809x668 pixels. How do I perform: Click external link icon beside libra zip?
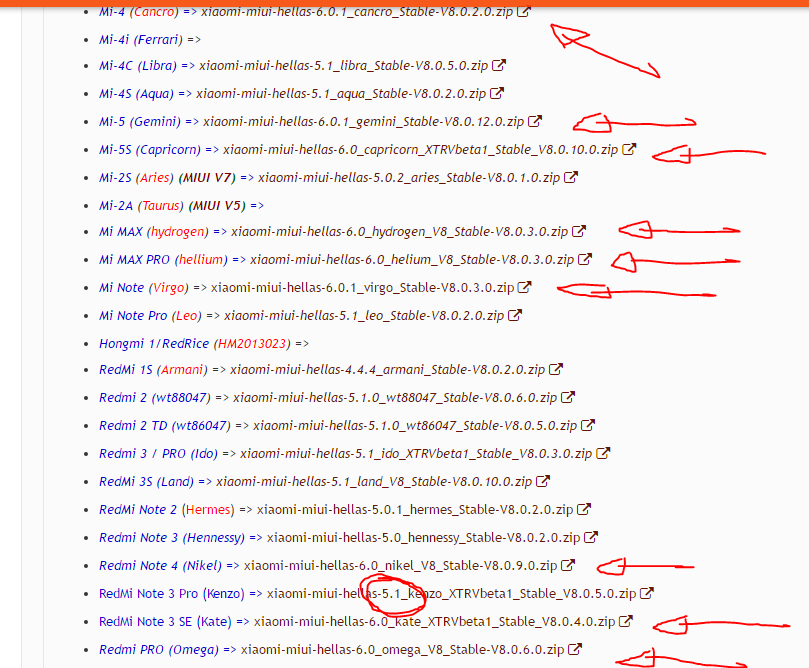point(499,65)
